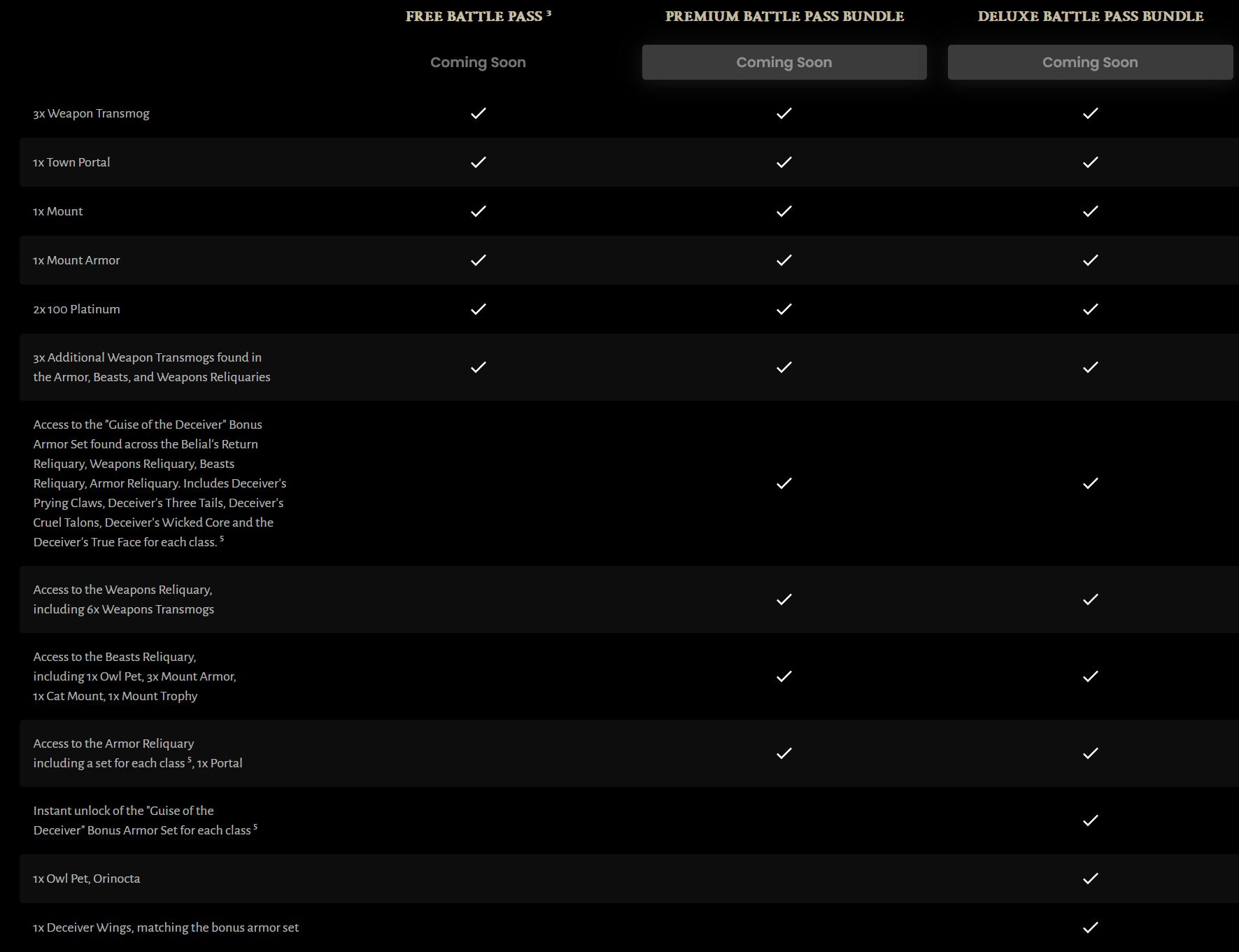Click Premium Battle Pass Bundle Coming Soon button
This screenshot has width=1239, height=952.
click(784, 62)
